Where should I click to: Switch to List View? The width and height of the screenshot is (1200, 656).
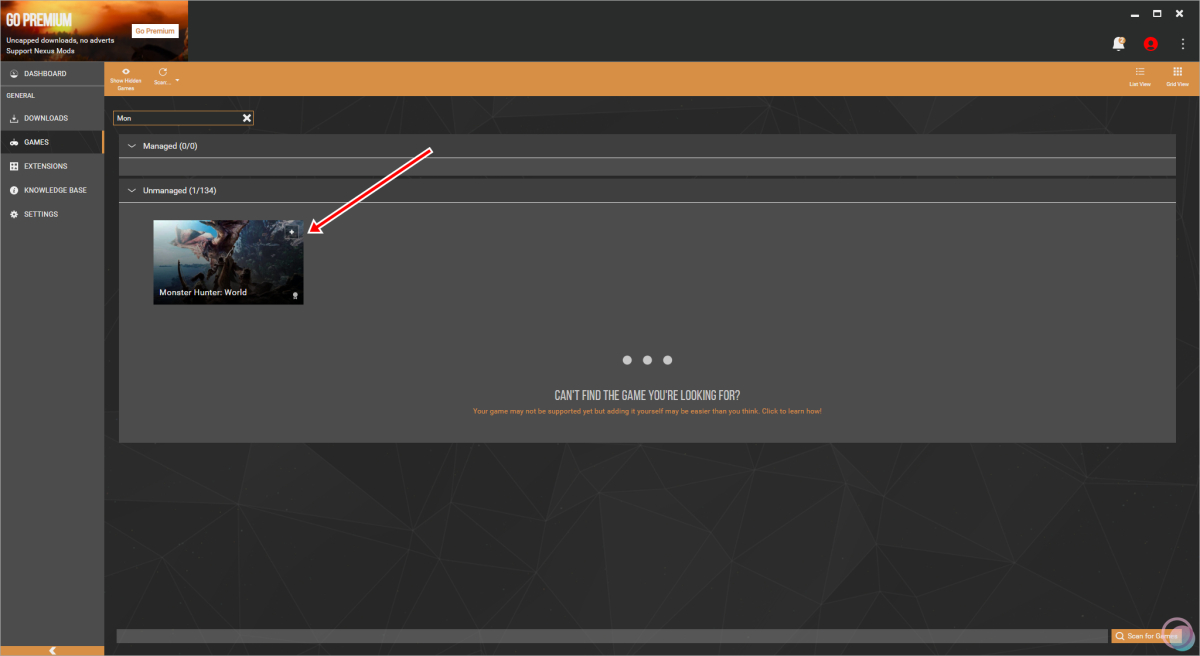click(x=1140, y=77)
